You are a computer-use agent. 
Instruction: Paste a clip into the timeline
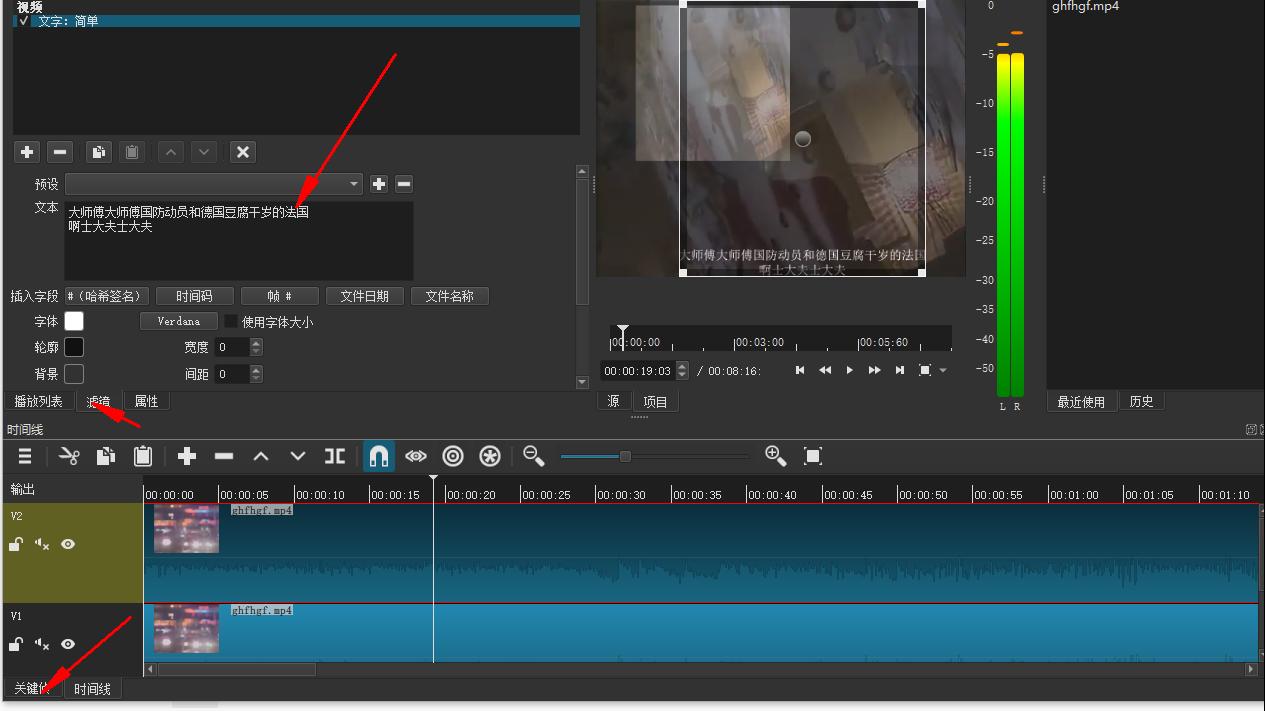pyautogui.click(x=142, y=456)
